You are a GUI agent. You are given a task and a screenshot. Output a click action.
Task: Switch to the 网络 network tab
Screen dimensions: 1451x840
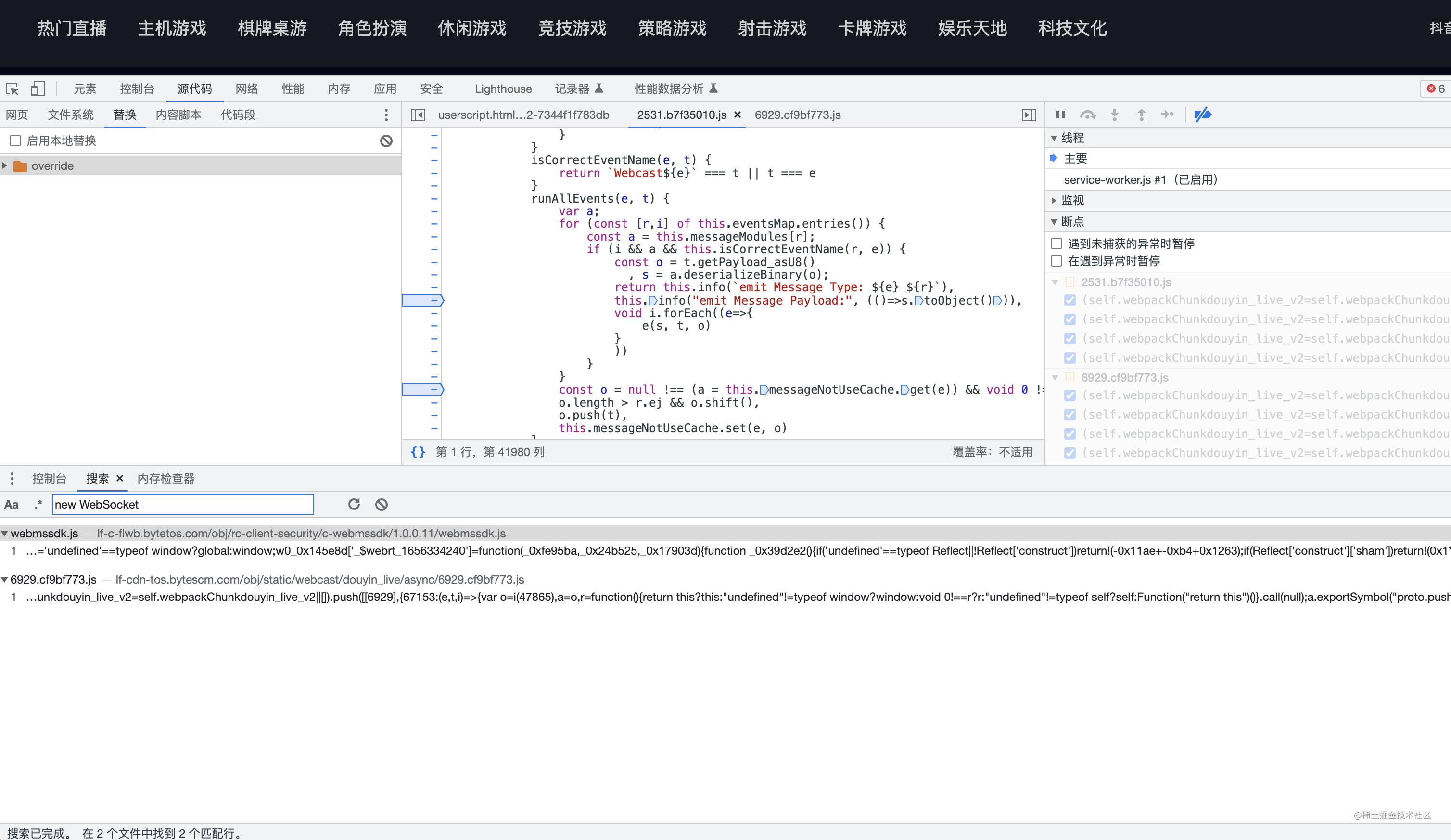point(246,89)
